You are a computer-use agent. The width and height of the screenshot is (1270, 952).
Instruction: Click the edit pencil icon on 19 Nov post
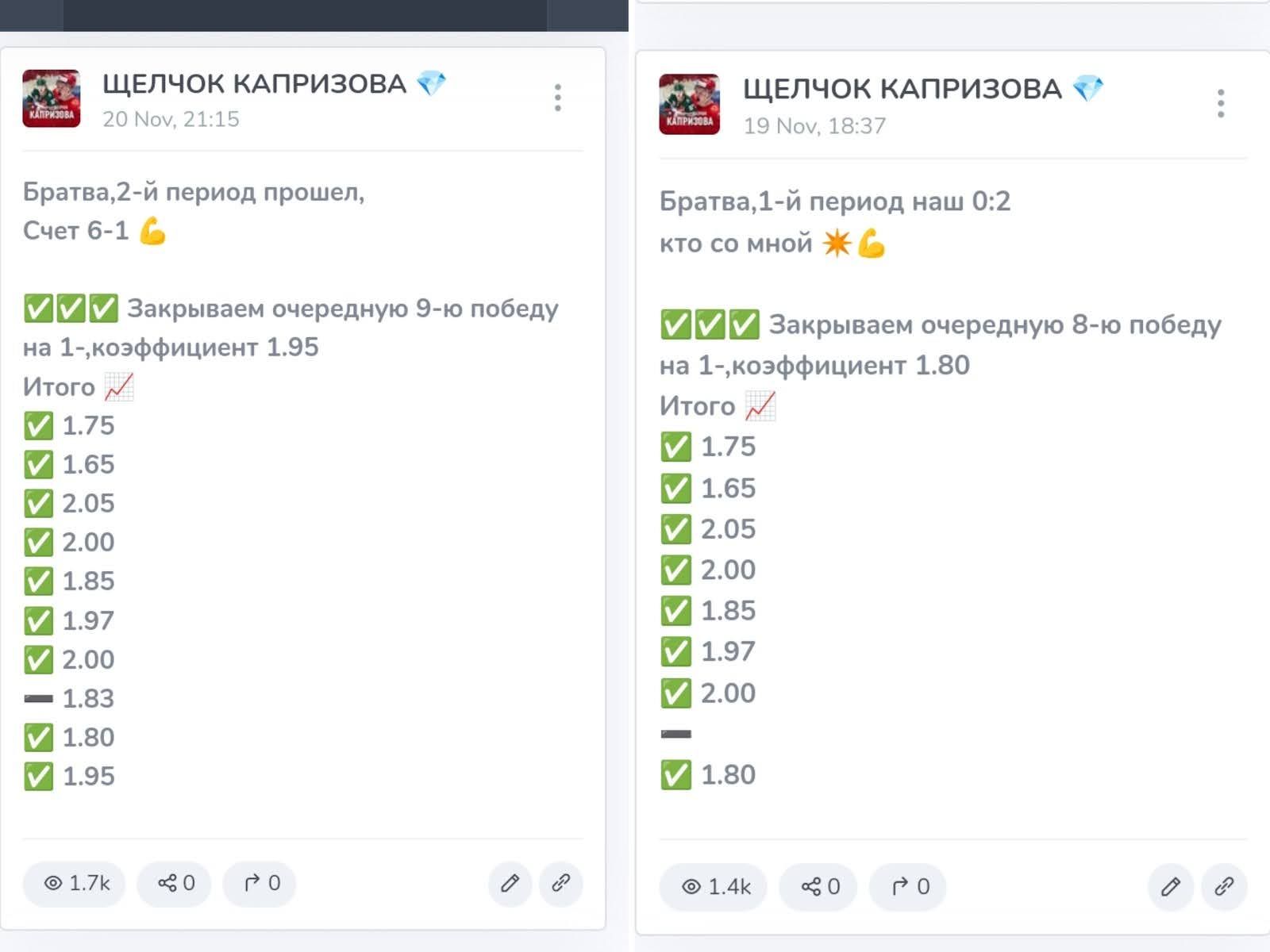[1171, 886]
